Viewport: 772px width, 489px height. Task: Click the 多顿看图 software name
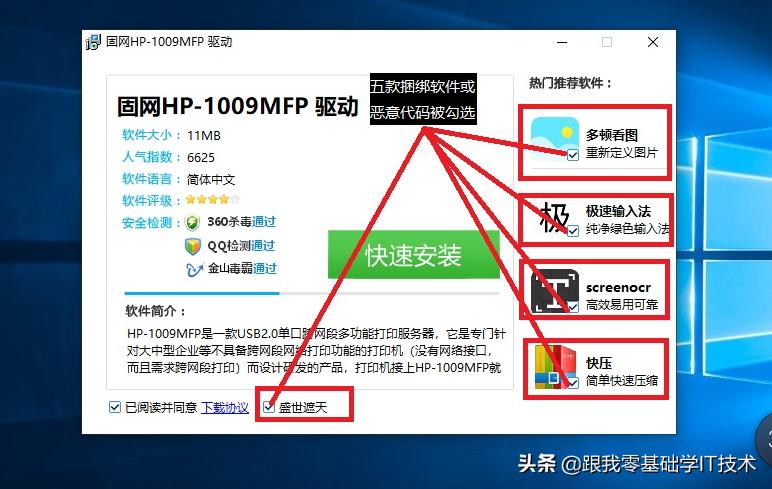point(611,135)
